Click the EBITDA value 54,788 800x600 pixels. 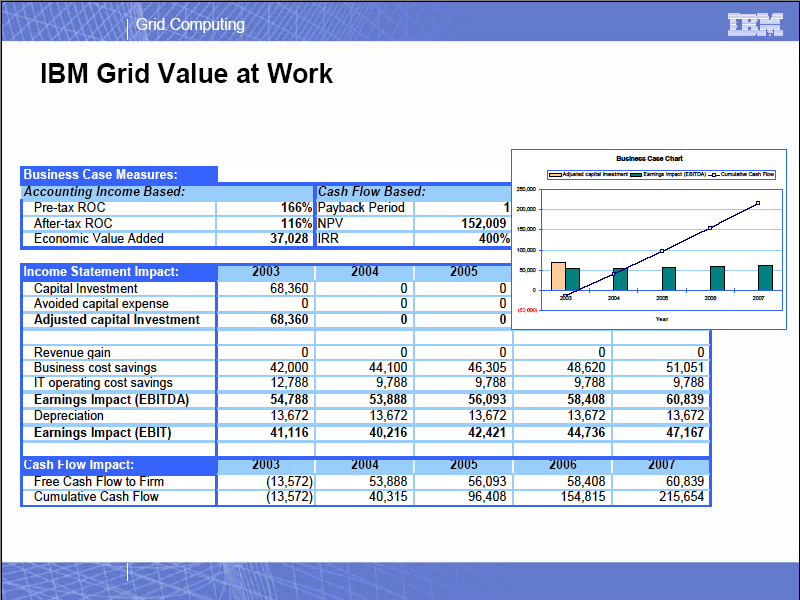click(289, 399)
